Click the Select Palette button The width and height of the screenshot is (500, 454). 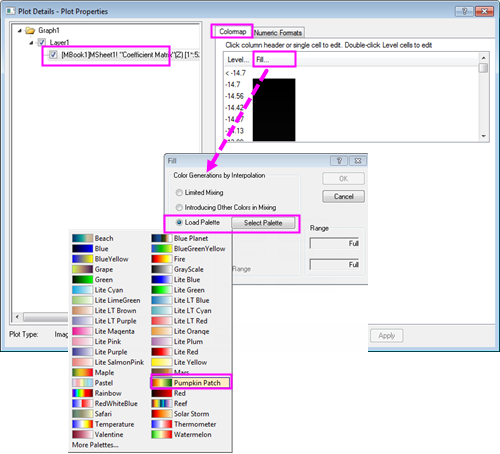[x=263, y=223]
